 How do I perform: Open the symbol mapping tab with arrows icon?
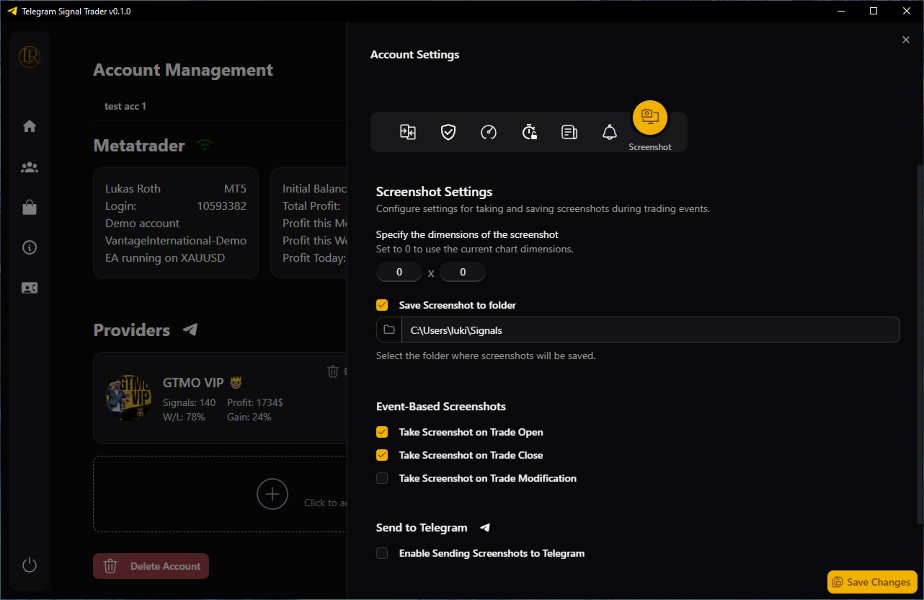pyautogui.click(x=408, y=132)
